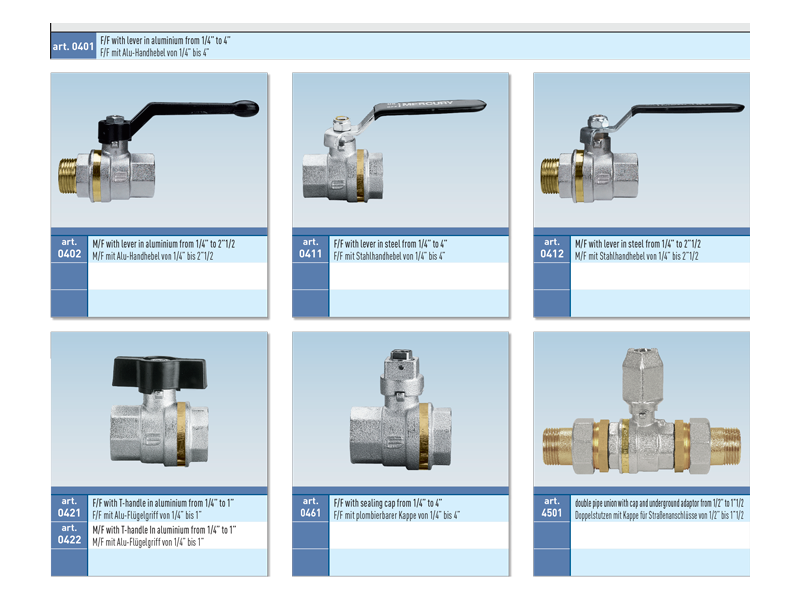This screenshot has width=800, height=600.
Task: Click the double pipe union valve photo
Action: (641, 410)
